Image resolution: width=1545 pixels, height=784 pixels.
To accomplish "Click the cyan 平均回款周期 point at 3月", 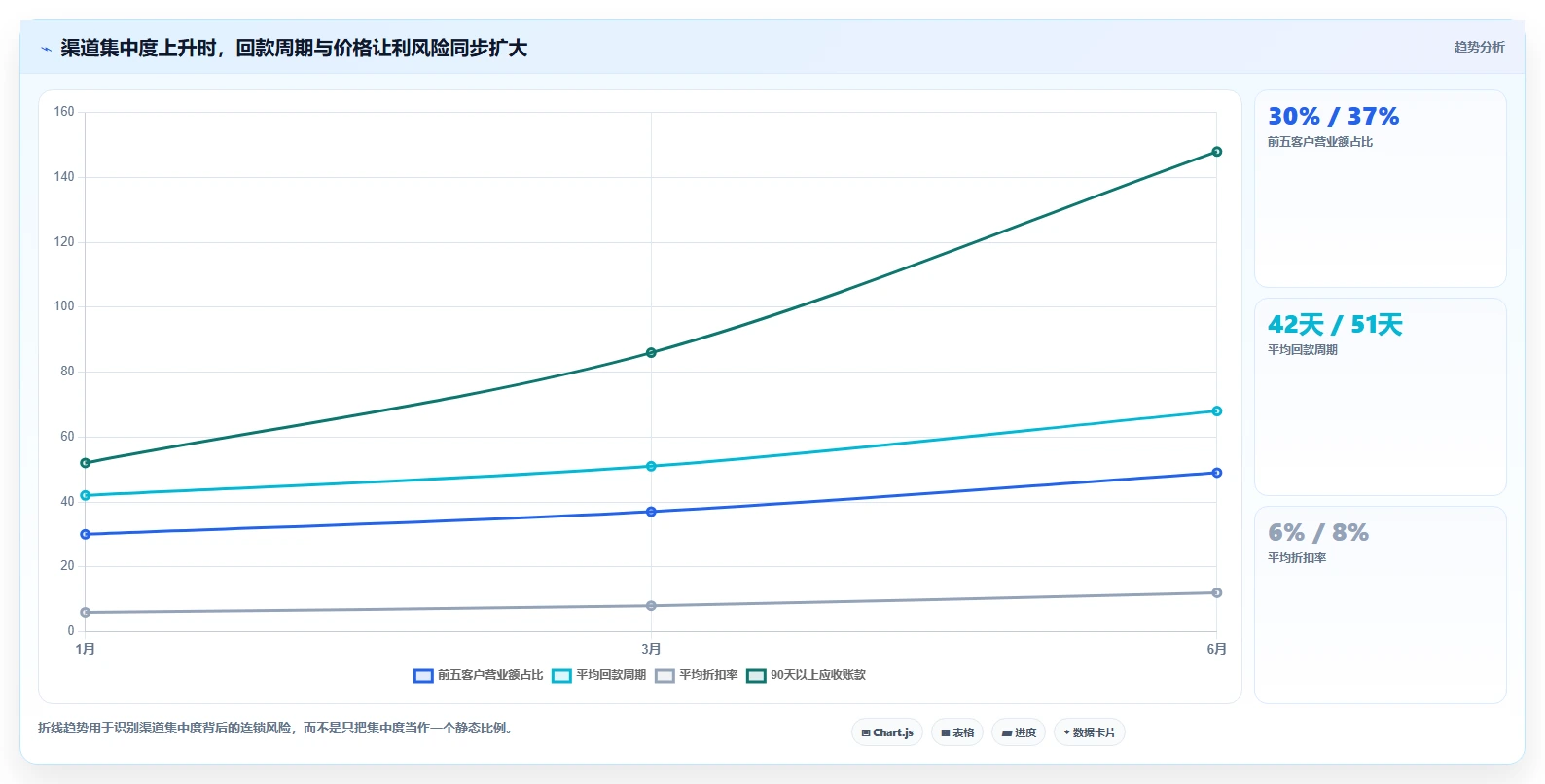I will (651, 467).
